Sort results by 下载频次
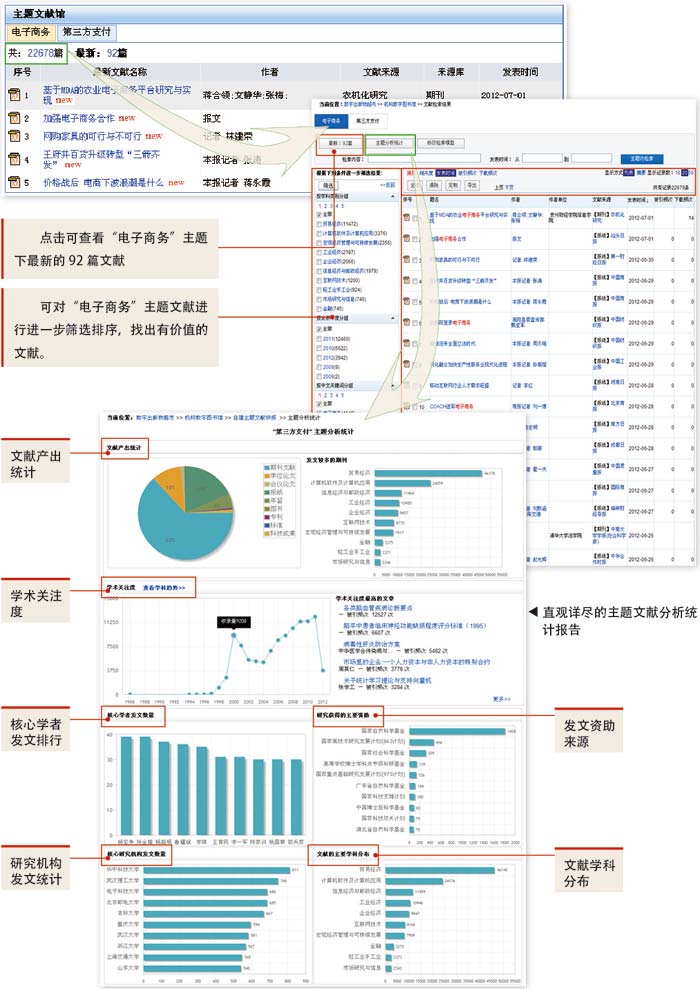 pos(487,173)
